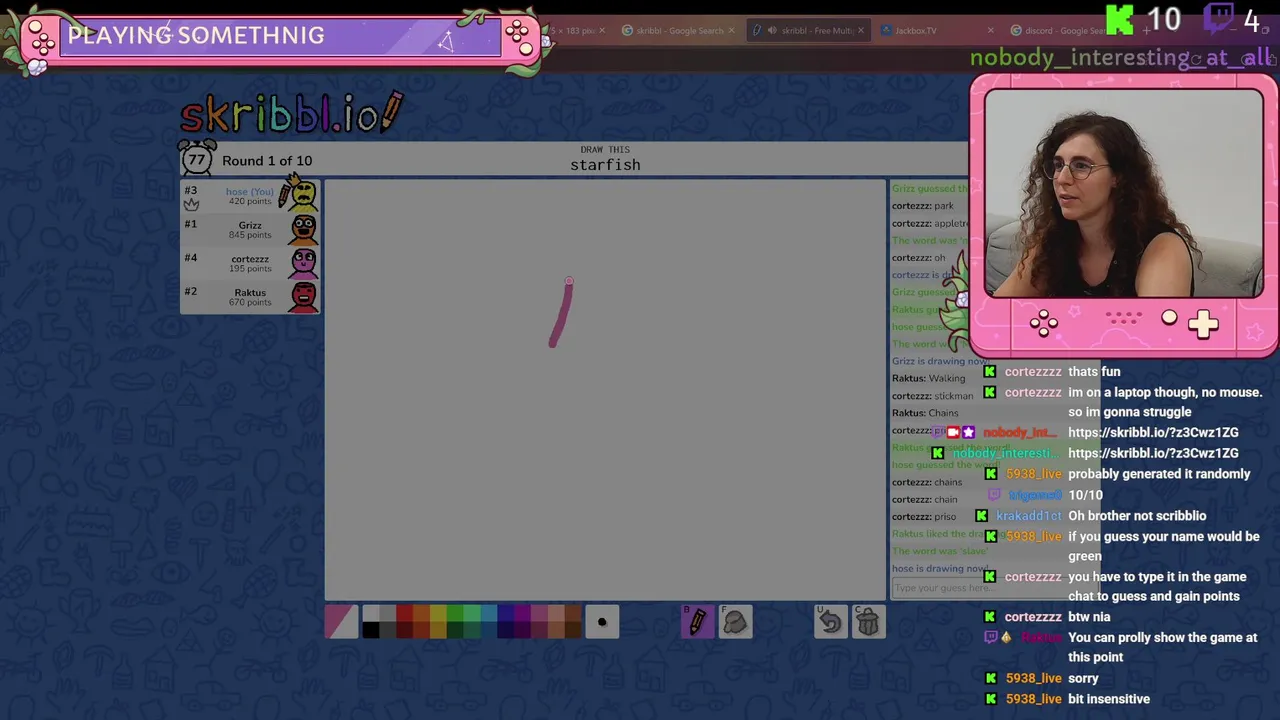
Task: Click the drawing canvas pink stroke
Action: coord(562,314)
